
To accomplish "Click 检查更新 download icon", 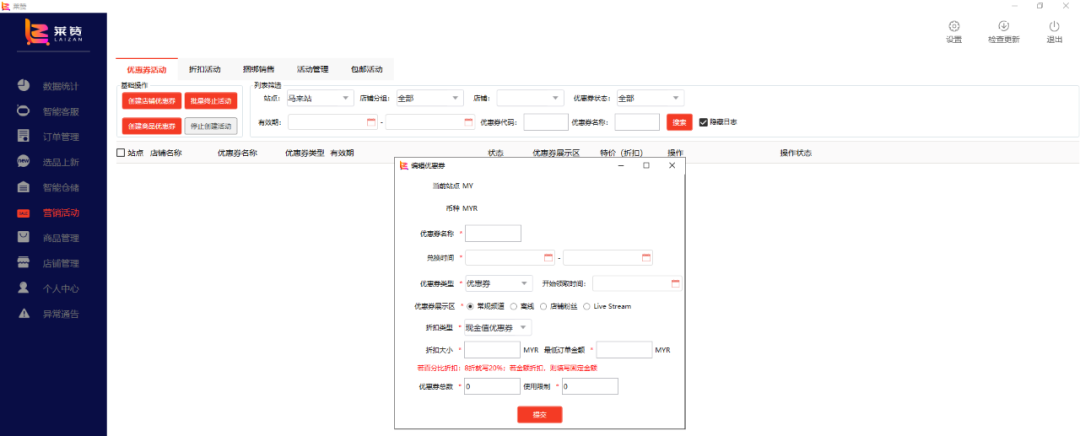I will [1004, 25].
